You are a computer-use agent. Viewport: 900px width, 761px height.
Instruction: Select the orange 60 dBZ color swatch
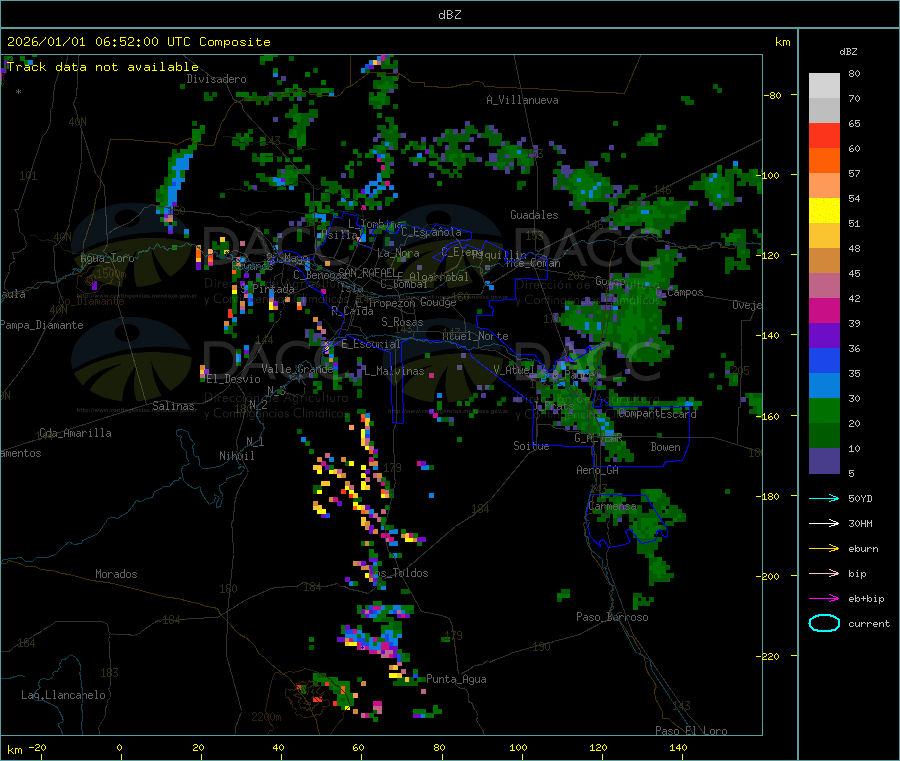(824, 161)
